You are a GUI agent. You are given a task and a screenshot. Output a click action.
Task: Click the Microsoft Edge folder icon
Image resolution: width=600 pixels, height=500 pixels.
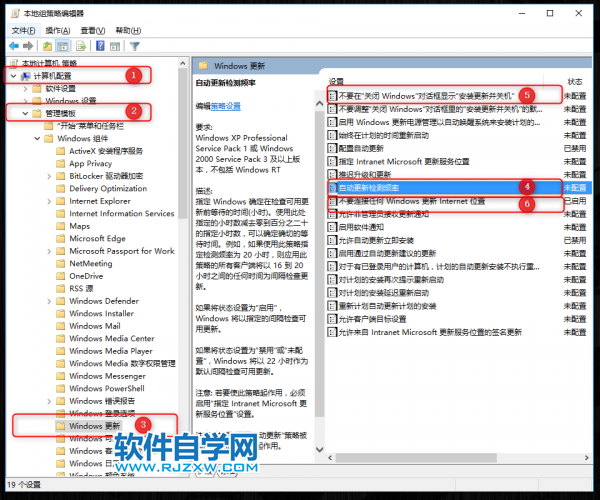click(x=60, y=238)
